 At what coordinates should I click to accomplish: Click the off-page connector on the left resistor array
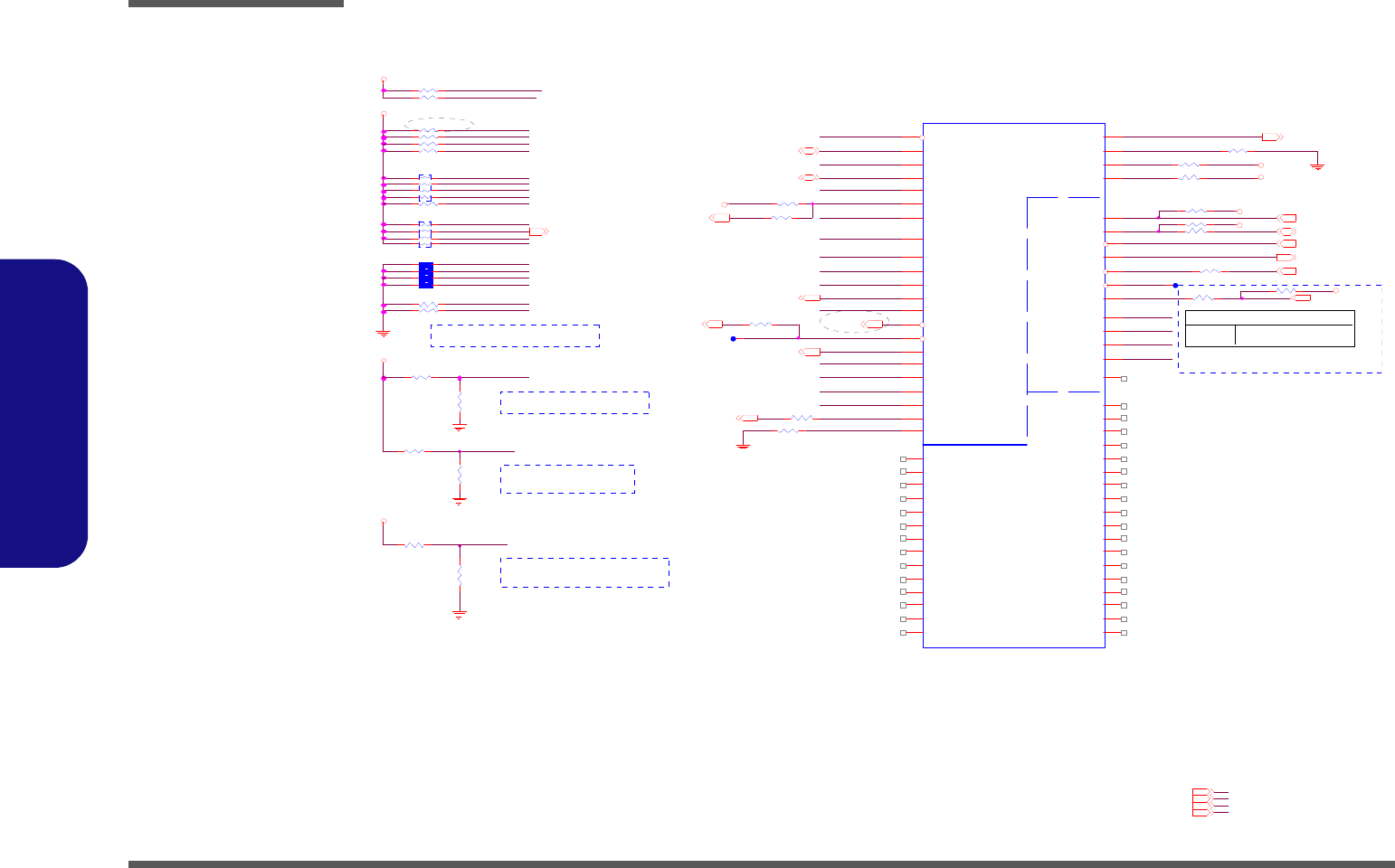pyautogui.click(x=537, y=232)
